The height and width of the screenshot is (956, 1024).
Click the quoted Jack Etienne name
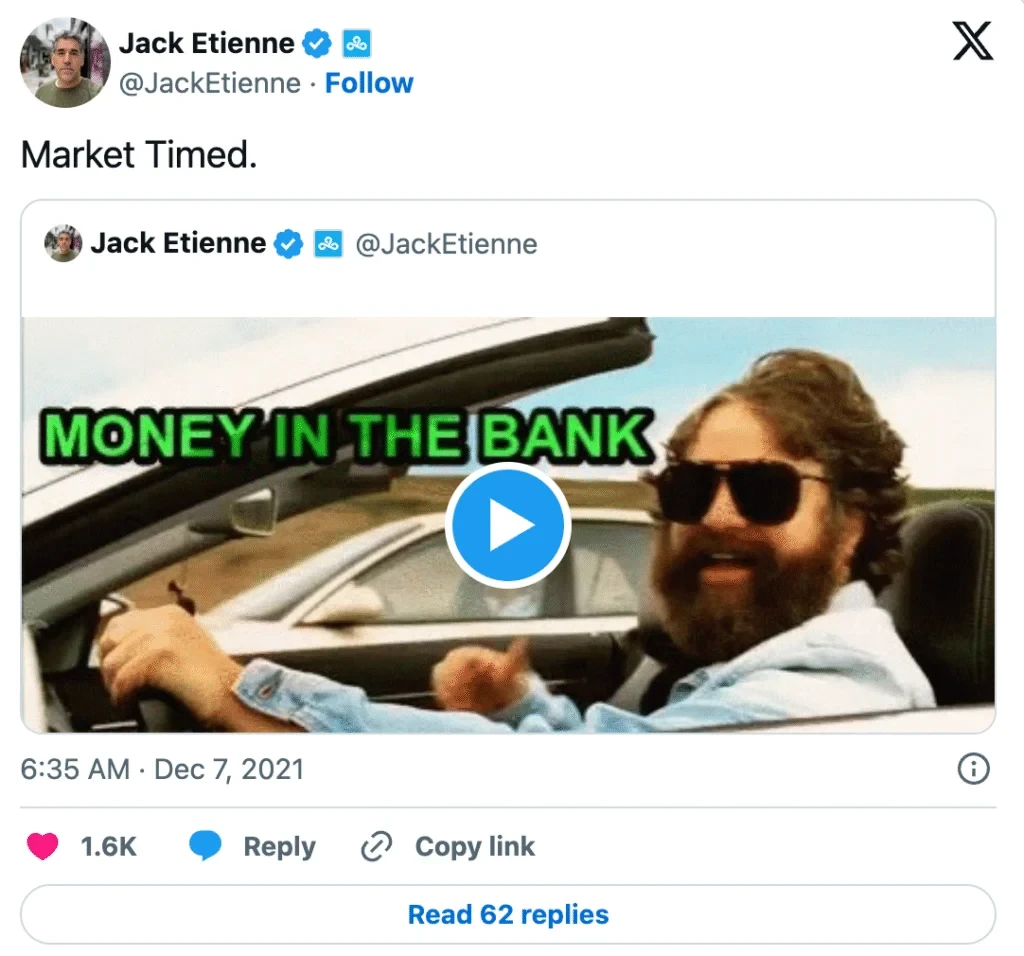point(178,244)
